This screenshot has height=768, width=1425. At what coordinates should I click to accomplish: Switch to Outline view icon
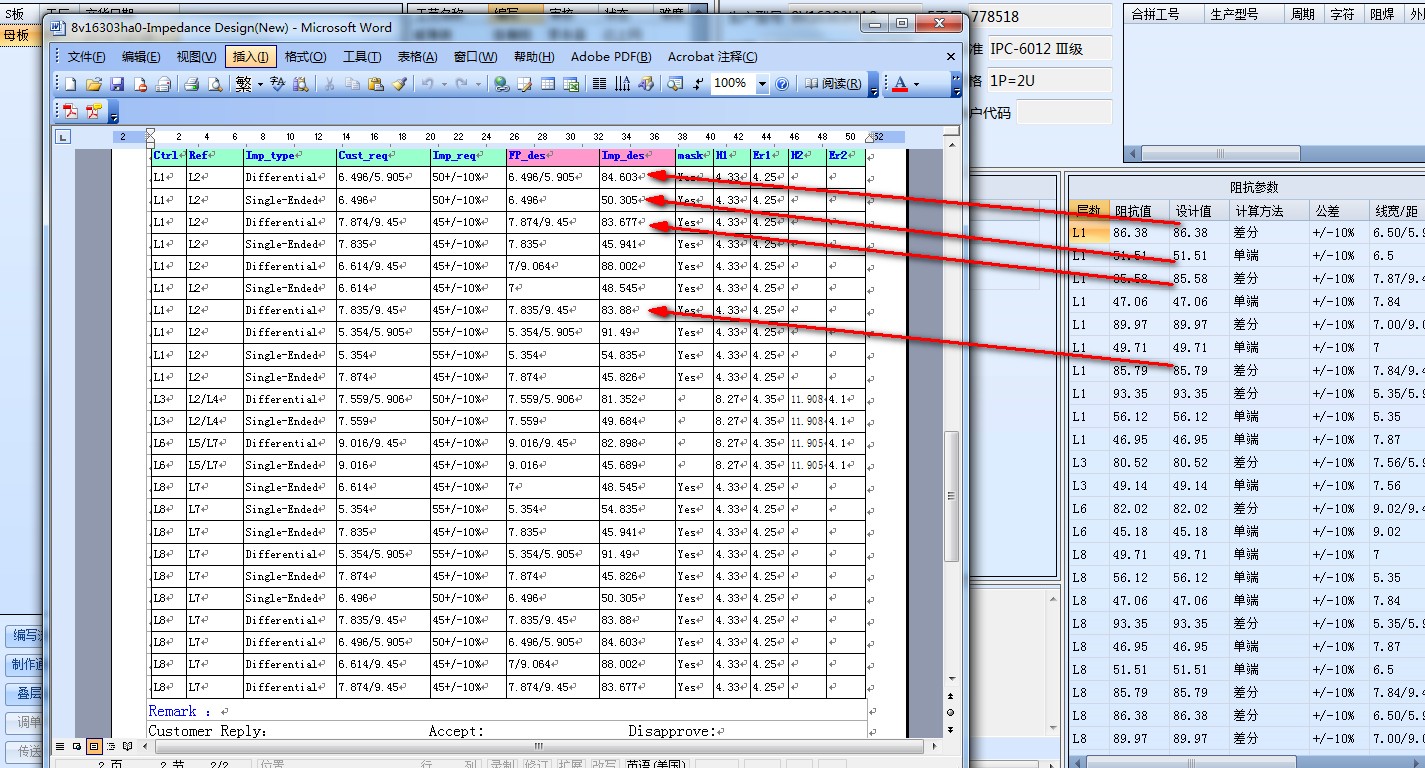point(110,746)
